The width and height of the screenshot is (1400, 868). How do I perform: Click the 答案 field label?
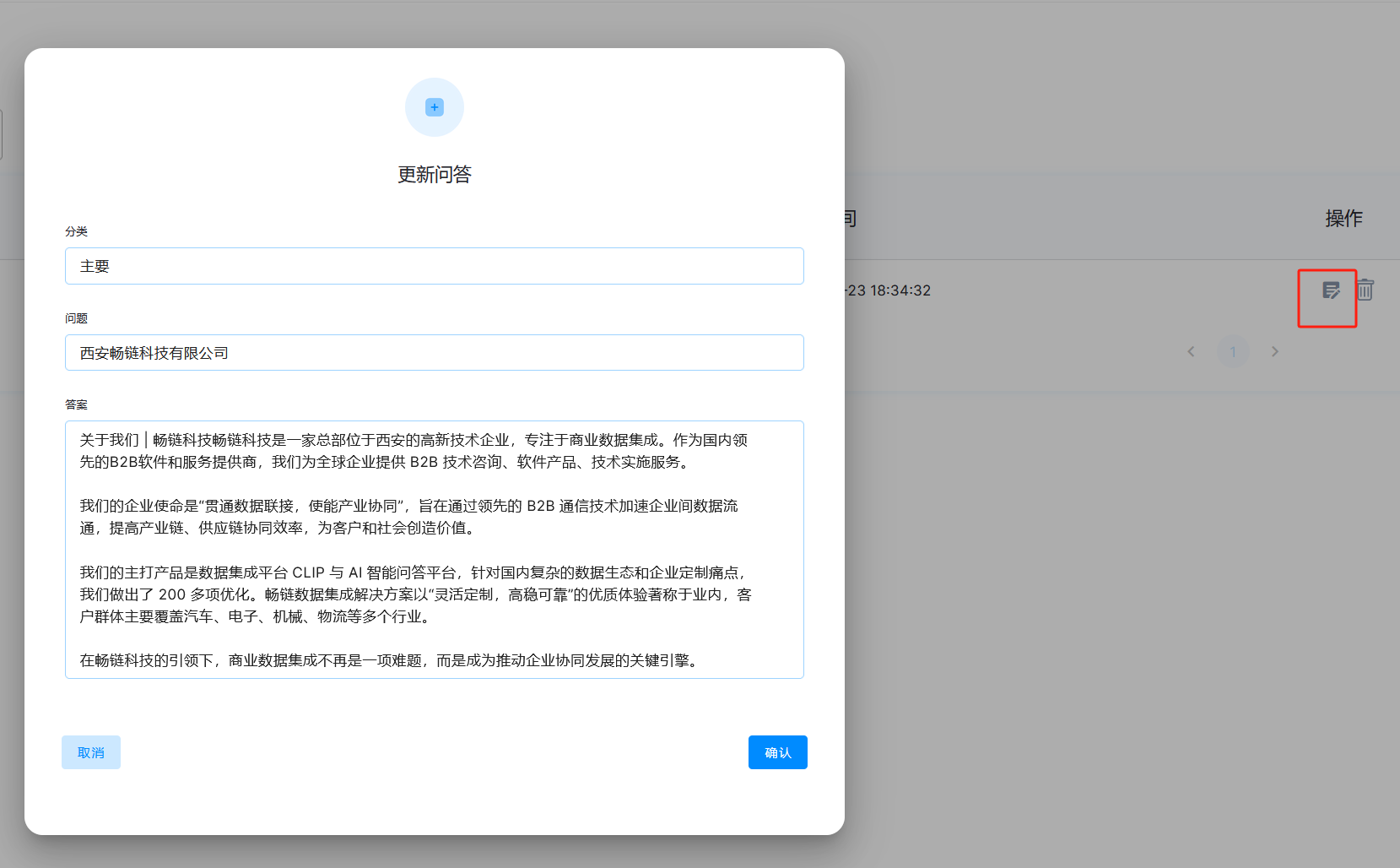(x=76, y=404)
